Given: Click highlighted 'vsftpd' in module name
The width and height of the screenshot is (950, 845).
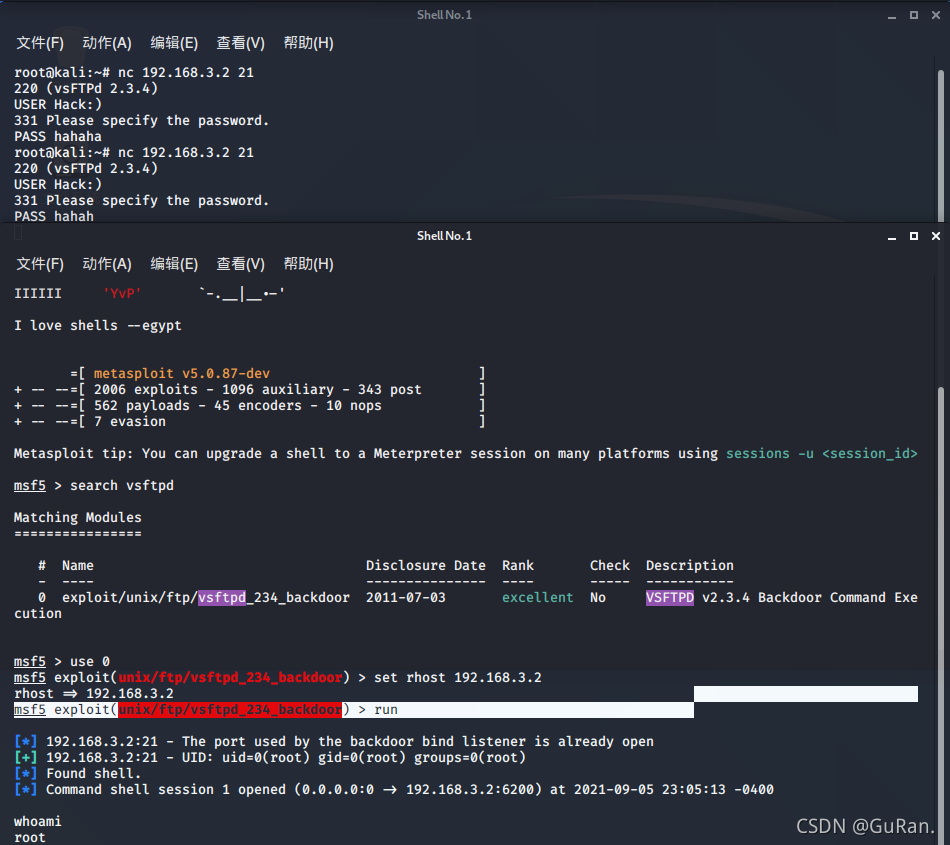Looking at the screenshot, I should coord(222,598).
